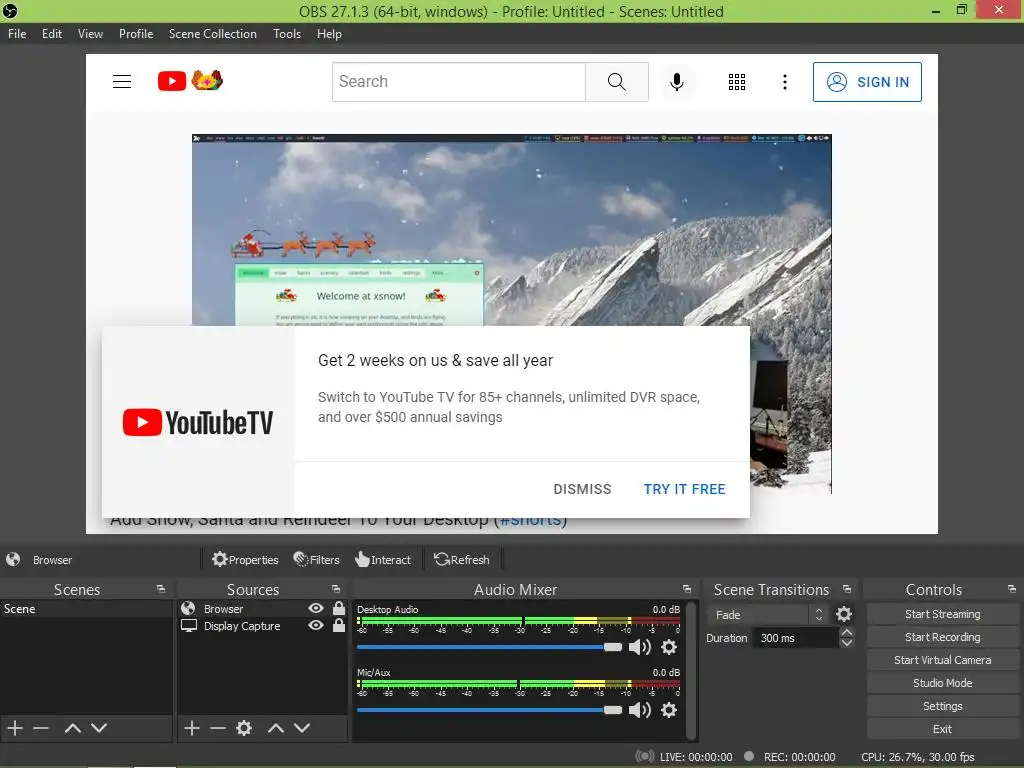The width and height of the screenshot is (1024, 768).
Task: Add a new source with plus icon
Action: 191,728
